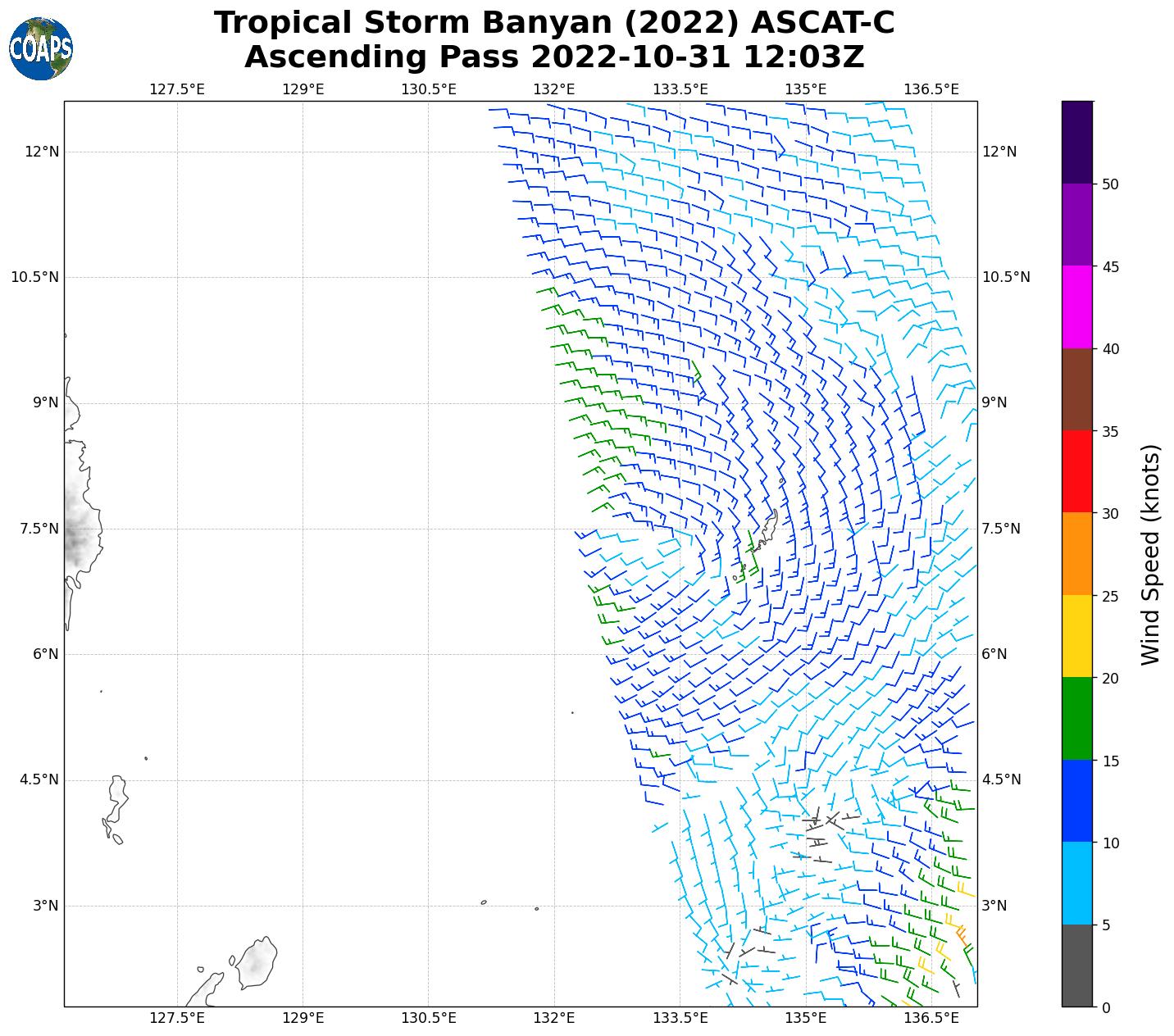Click the 12°N label on left axis
Viewport: 1174px width, 1036px height.
(x=41, y=152)
